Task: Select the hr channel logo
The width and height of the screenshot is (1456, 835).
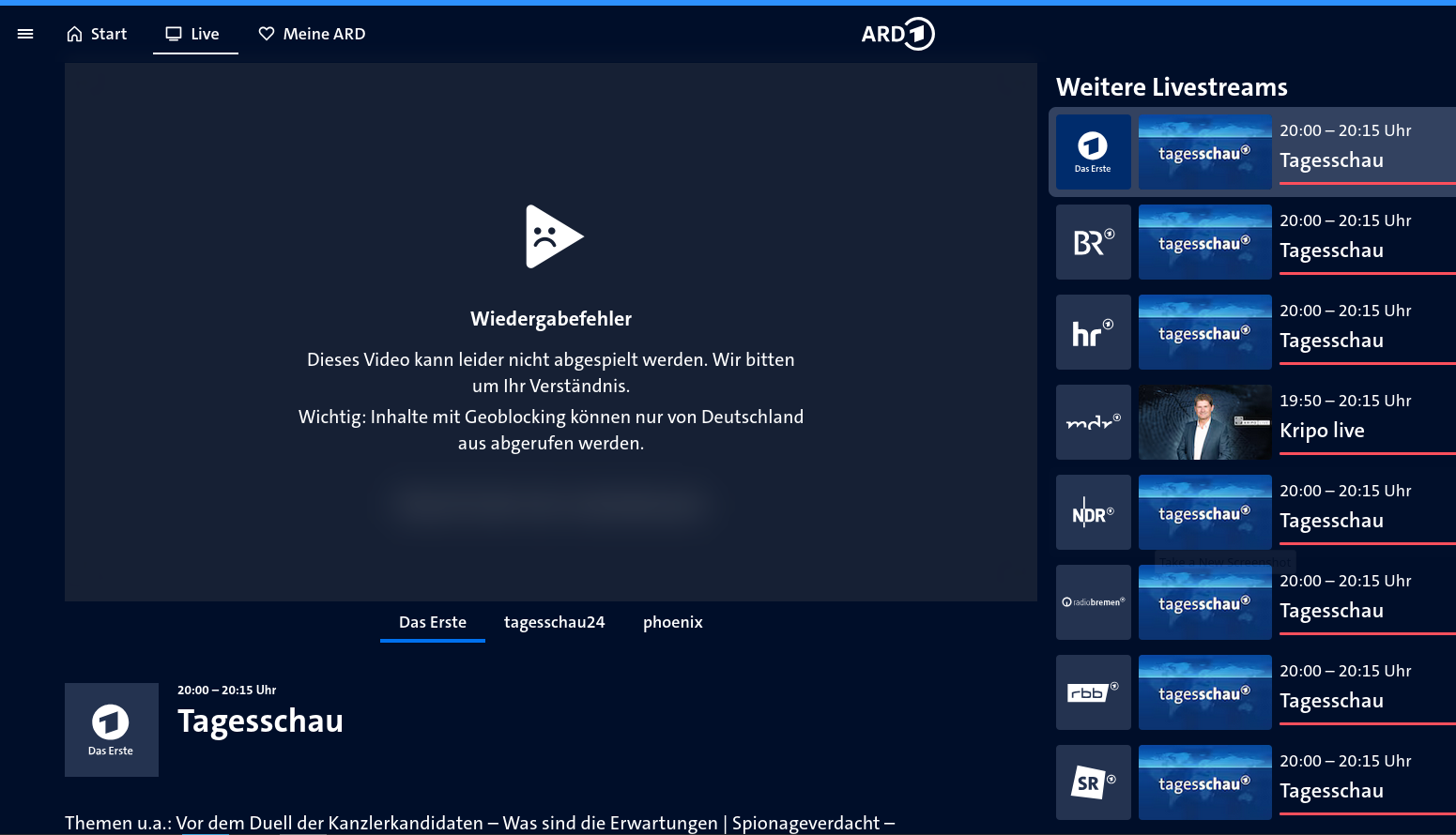Action: pos(1093,332)
